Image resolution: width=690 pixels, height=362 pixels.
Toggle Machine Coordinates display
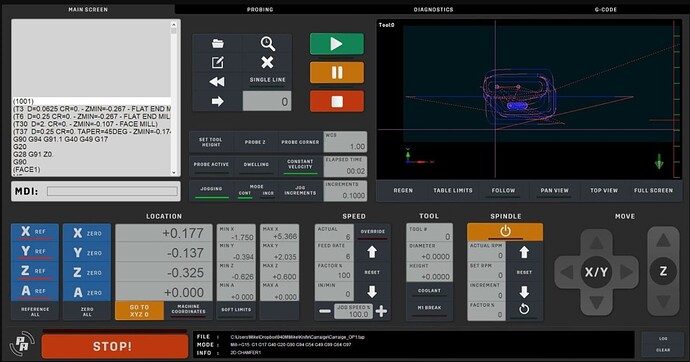click(188, 310)
